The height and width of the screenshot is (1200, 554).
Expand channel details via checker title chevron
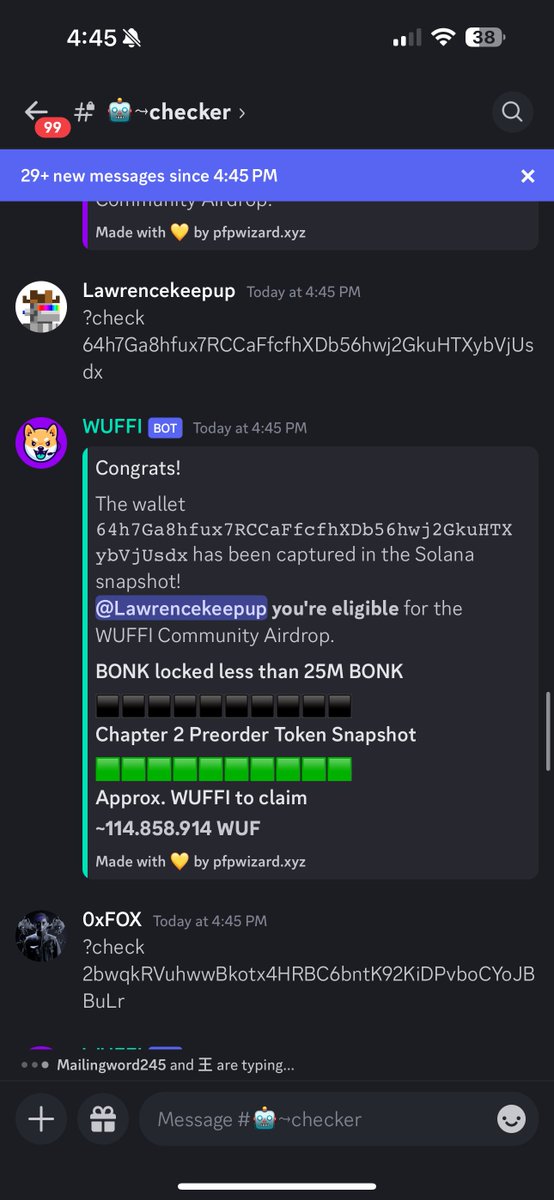coord(242,112)
